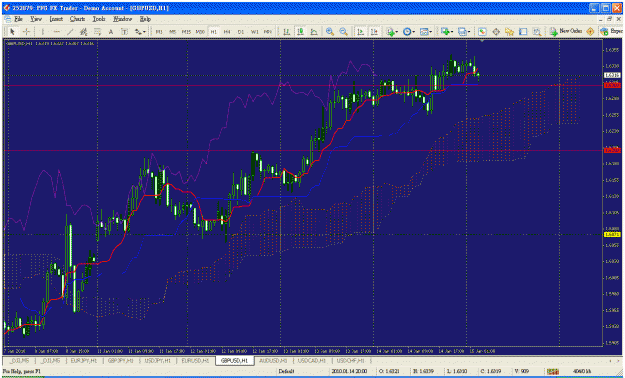Click the Default profile status bar entry
The image size is (625, 378).
click(286, 372)
